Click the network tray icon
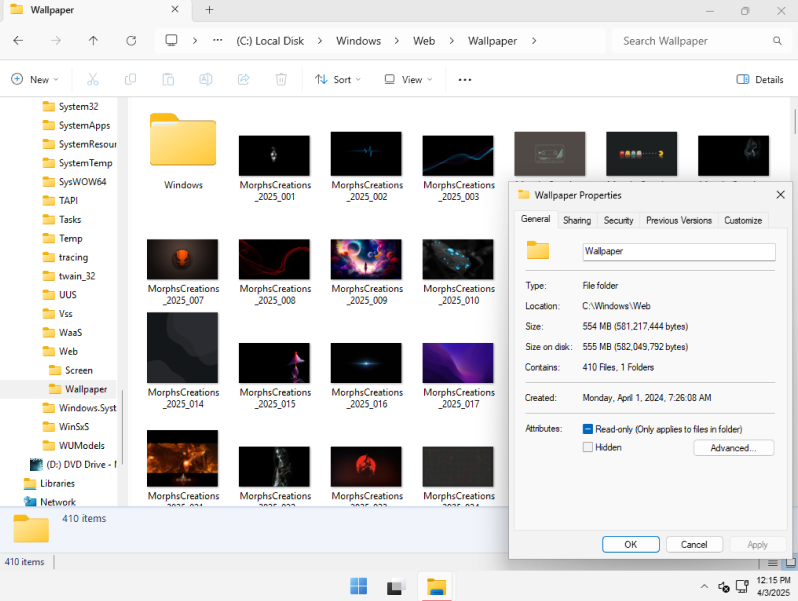Image resolution: width=798 pixels, height=601 pixels. [743, 587]
